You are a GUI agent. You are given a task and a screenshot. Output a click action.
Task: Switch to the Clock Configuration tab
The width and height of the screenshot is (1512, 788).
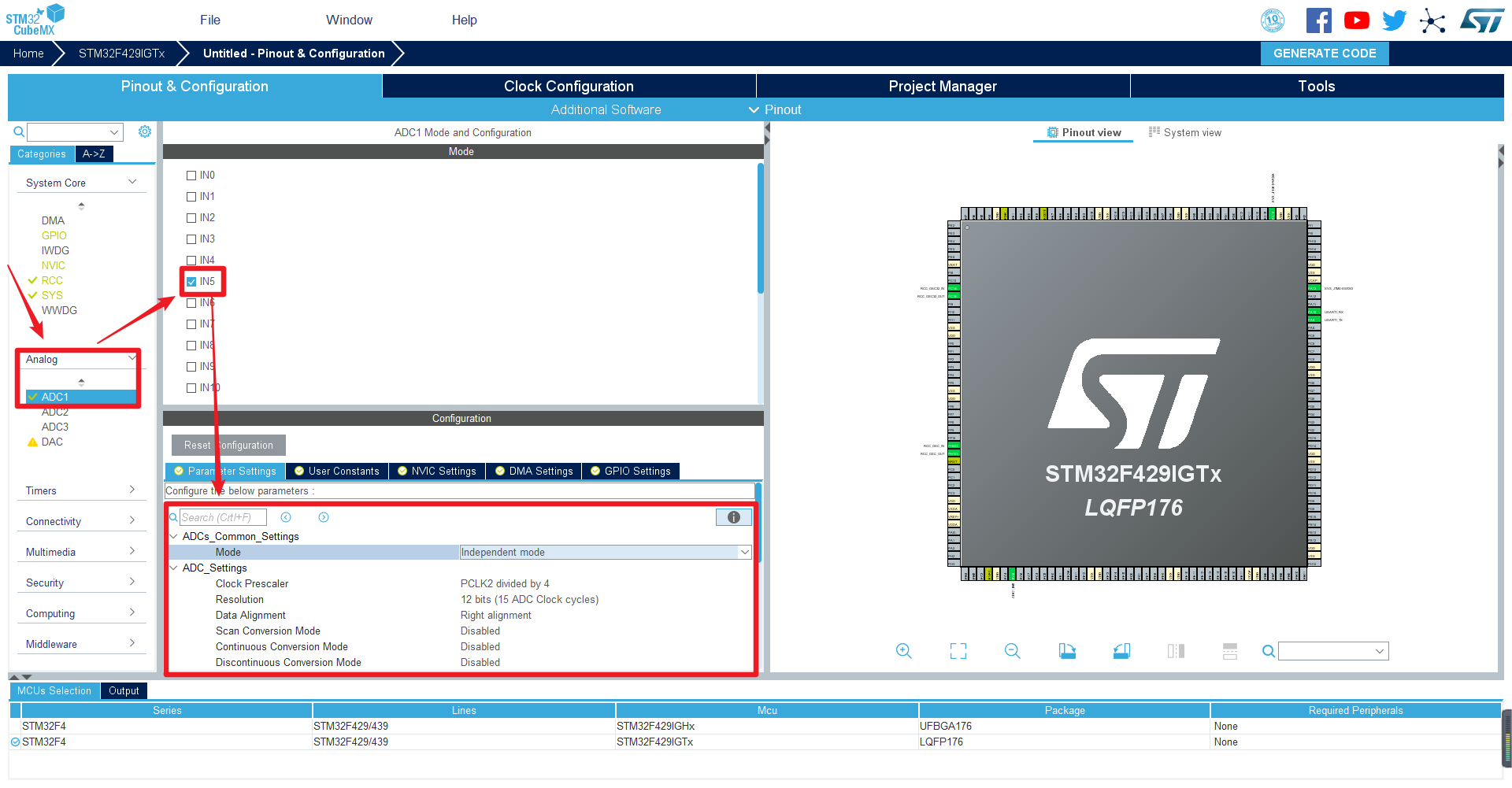point(569,86)
